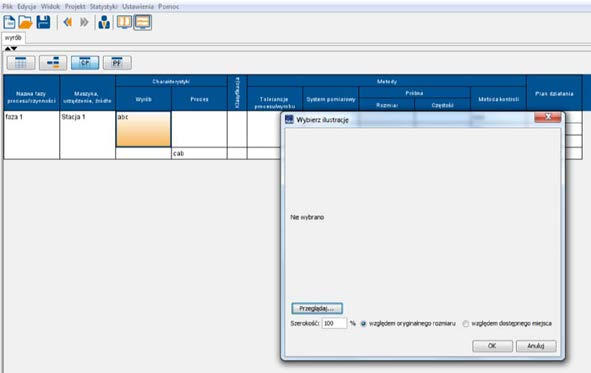Screen dimensions: 591x373
Task: Open the Ustawienia menu
Action: coord(138,6)
